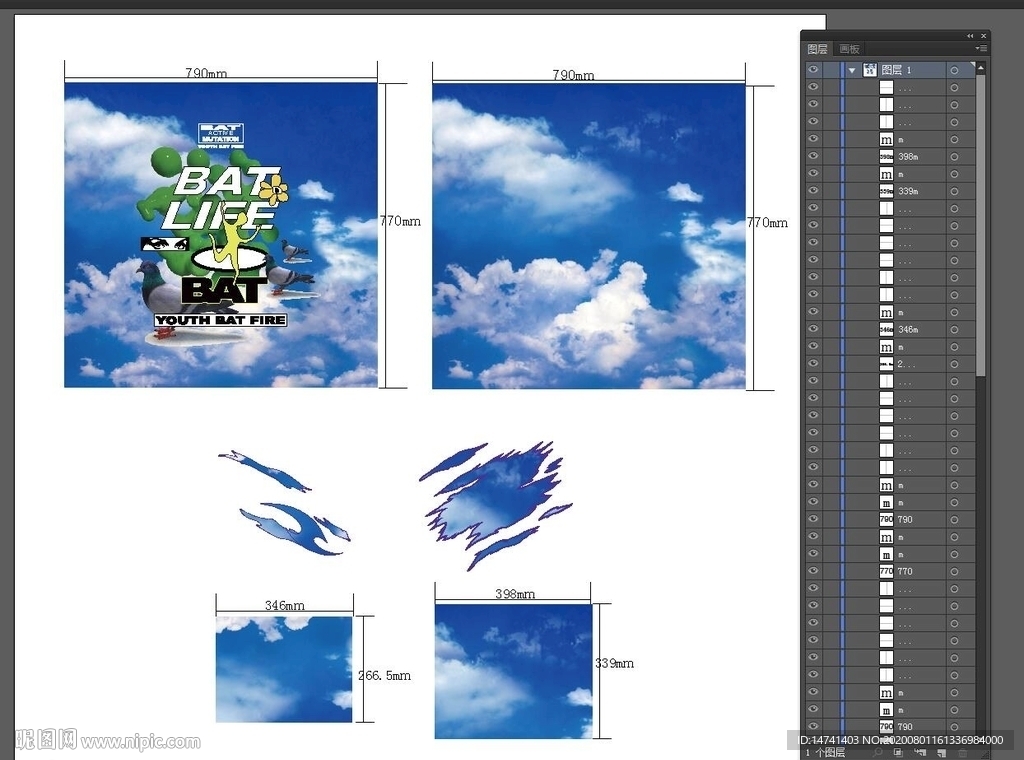Click the 770 item thumbnail

click(886, 571)
